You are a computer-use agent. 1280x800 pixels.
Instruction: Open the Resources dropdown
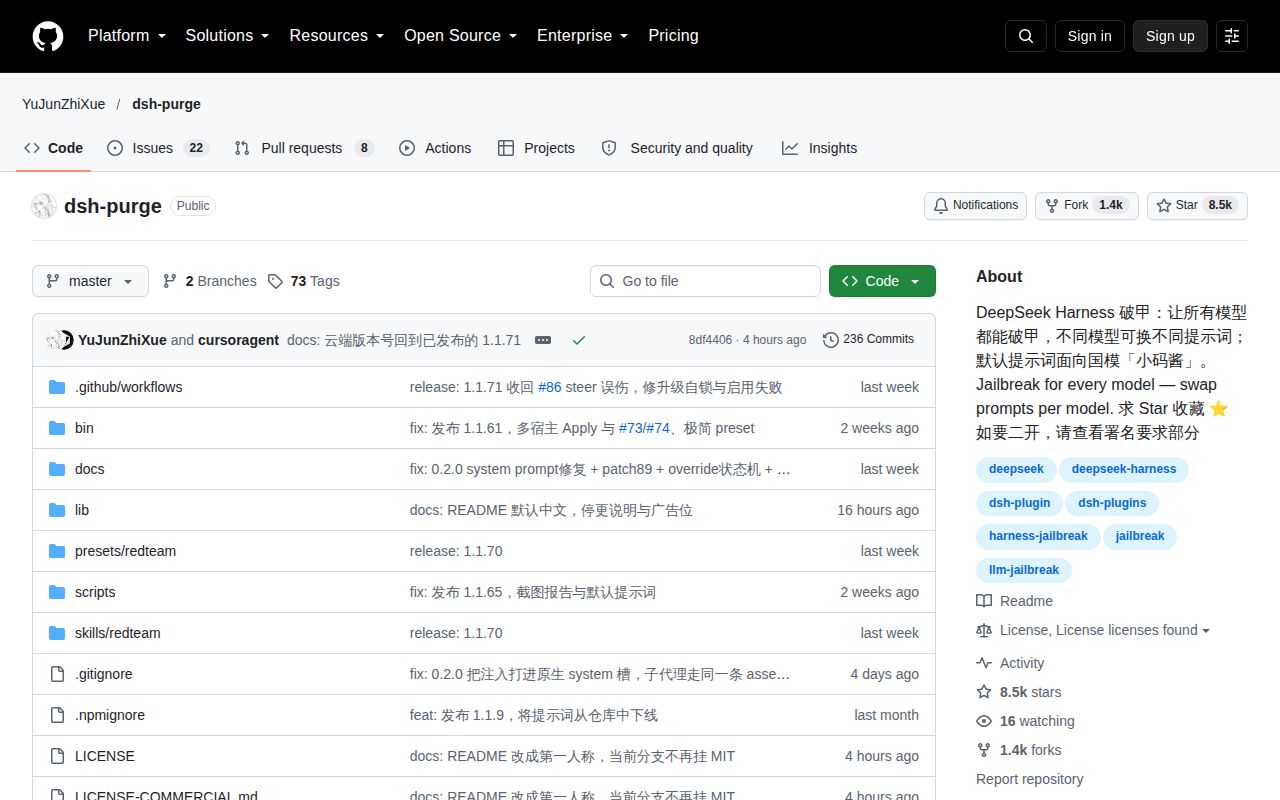pyautogui.click(x=337, y=36)
